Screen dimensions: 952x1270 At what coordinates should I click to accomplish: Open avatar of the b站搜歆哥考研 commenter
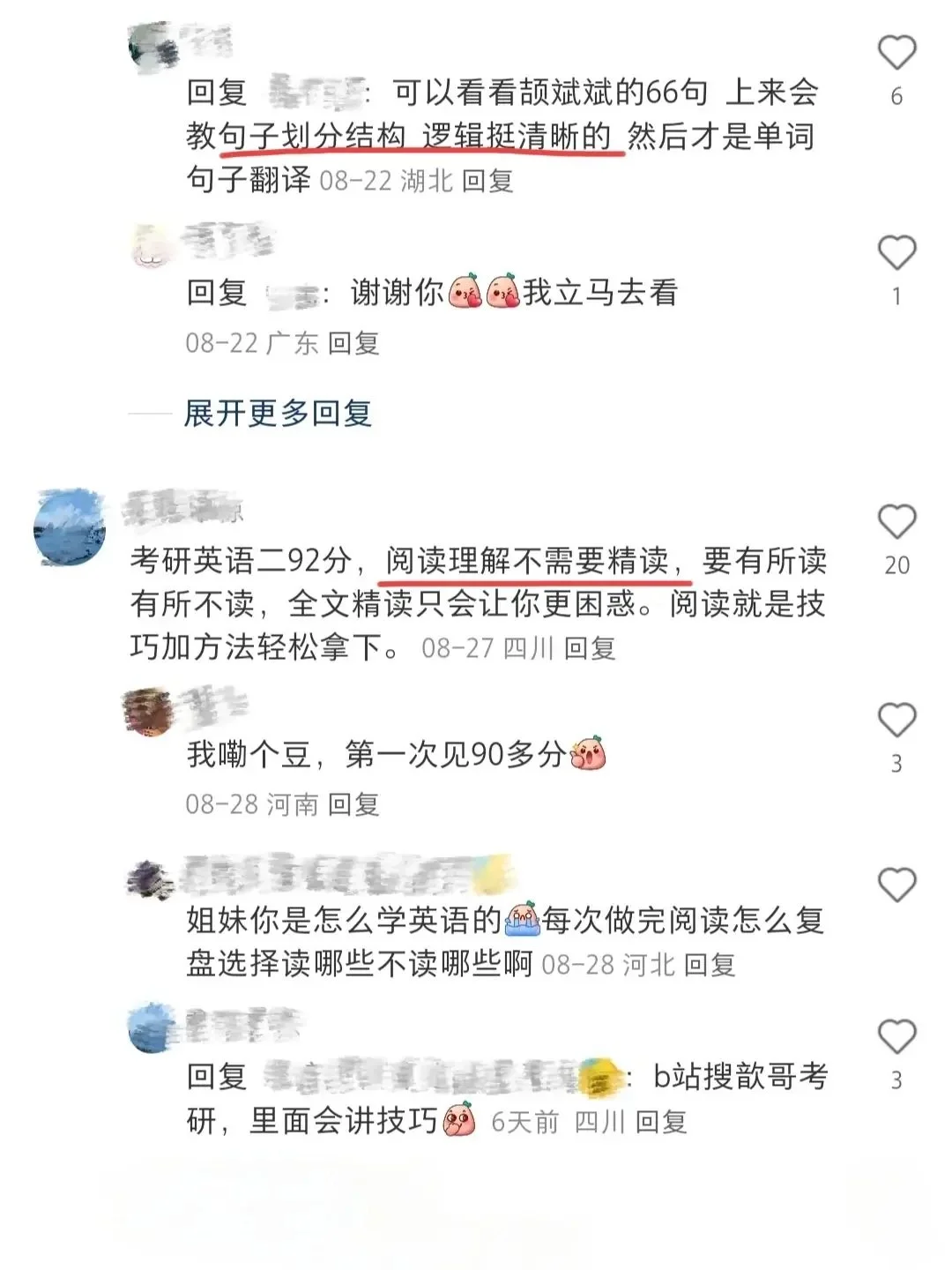[149, 1028]
